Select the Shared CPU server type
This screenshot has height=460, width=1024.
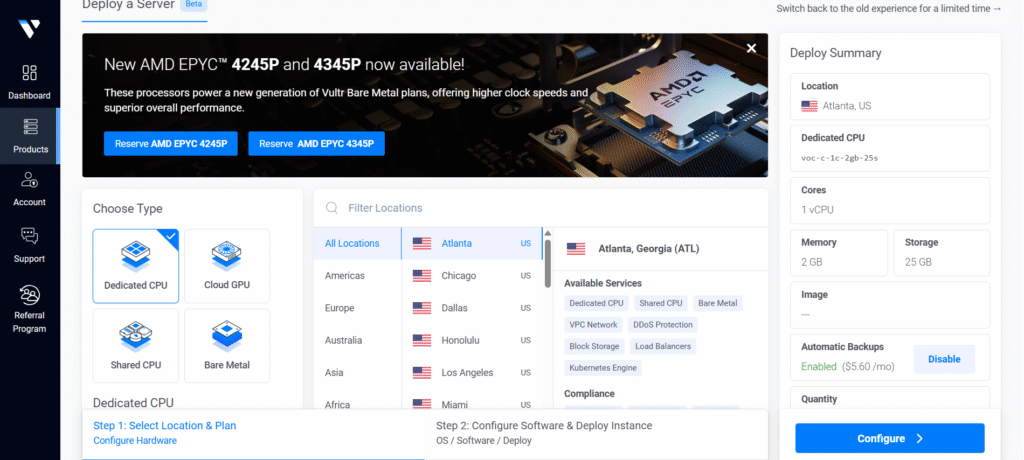[136, 344]
